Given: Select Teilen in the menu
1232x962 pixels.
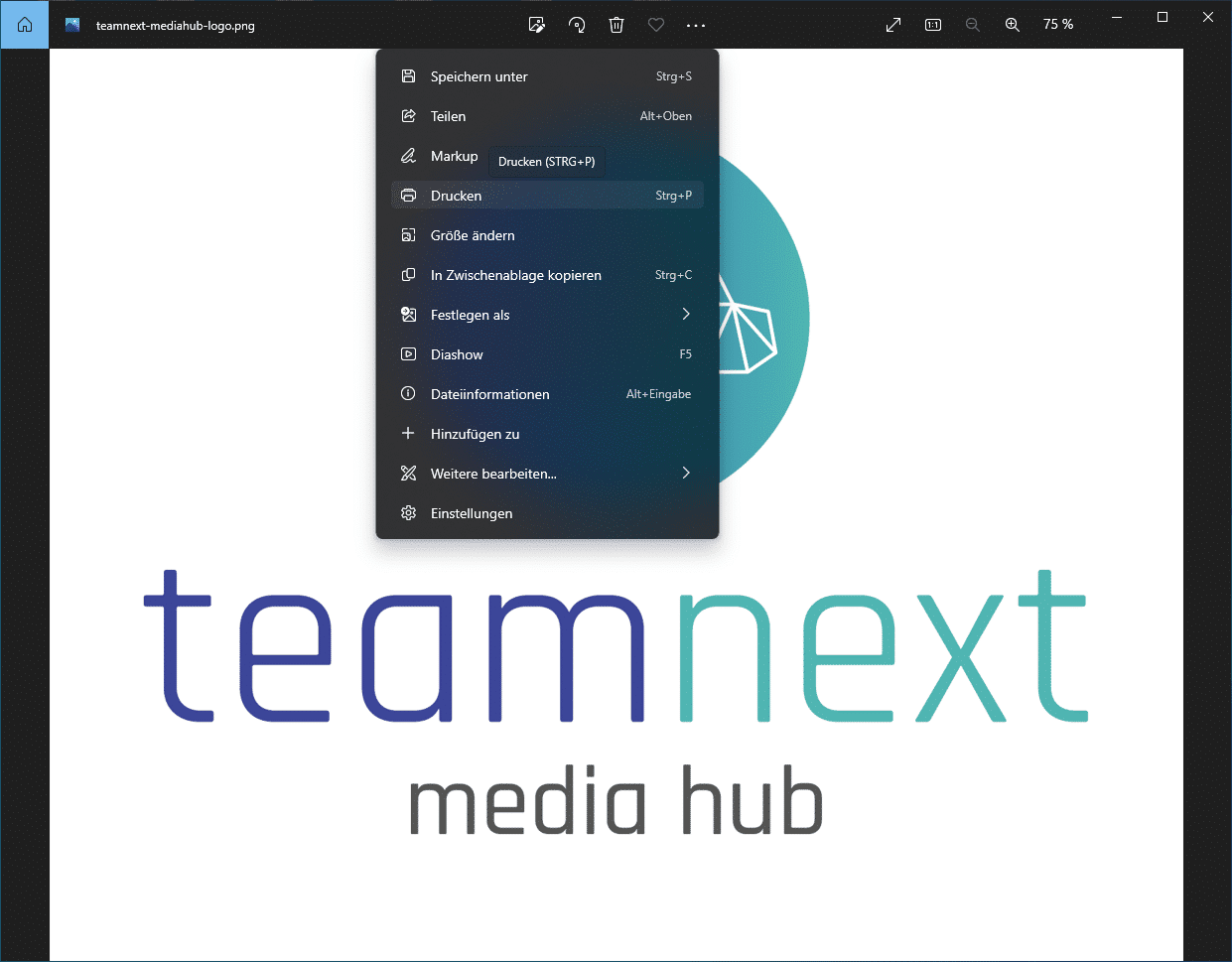Looking at the screenshot, I should [x=547, y=116].
